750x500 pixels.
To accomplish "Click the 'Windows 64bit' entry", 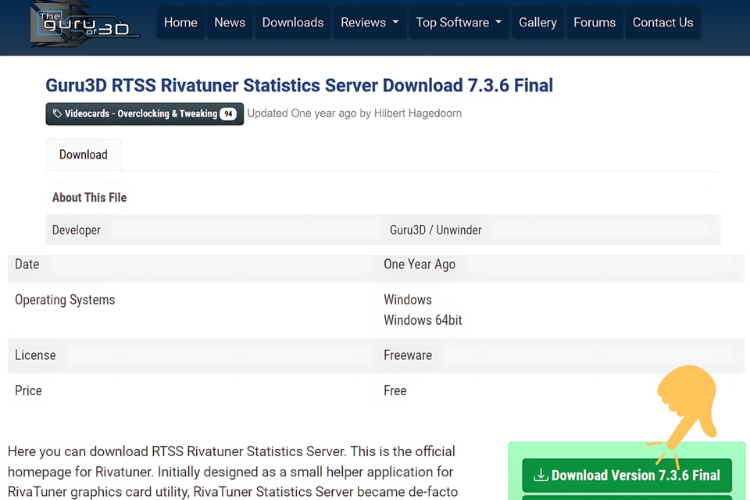I will coord(423,320).
